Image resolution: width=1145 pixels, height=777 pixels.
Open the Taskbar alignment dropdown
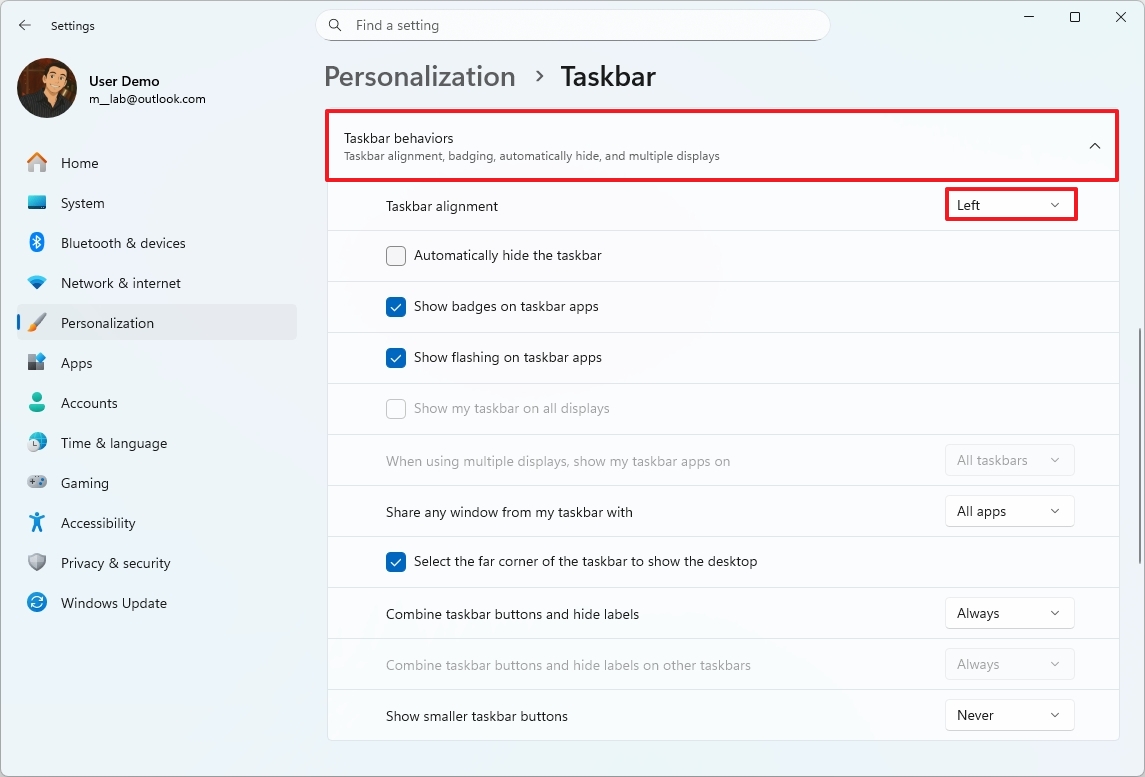click(1010, 205)
